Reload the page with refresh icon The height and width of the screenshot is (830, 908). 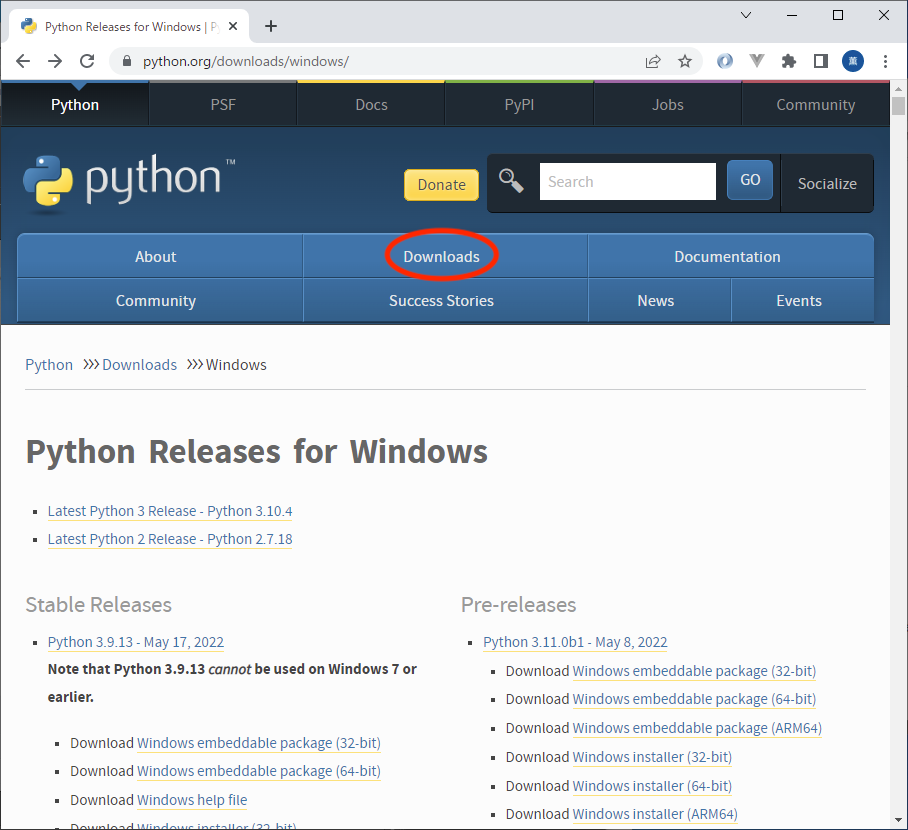click(x=87, y=61)
